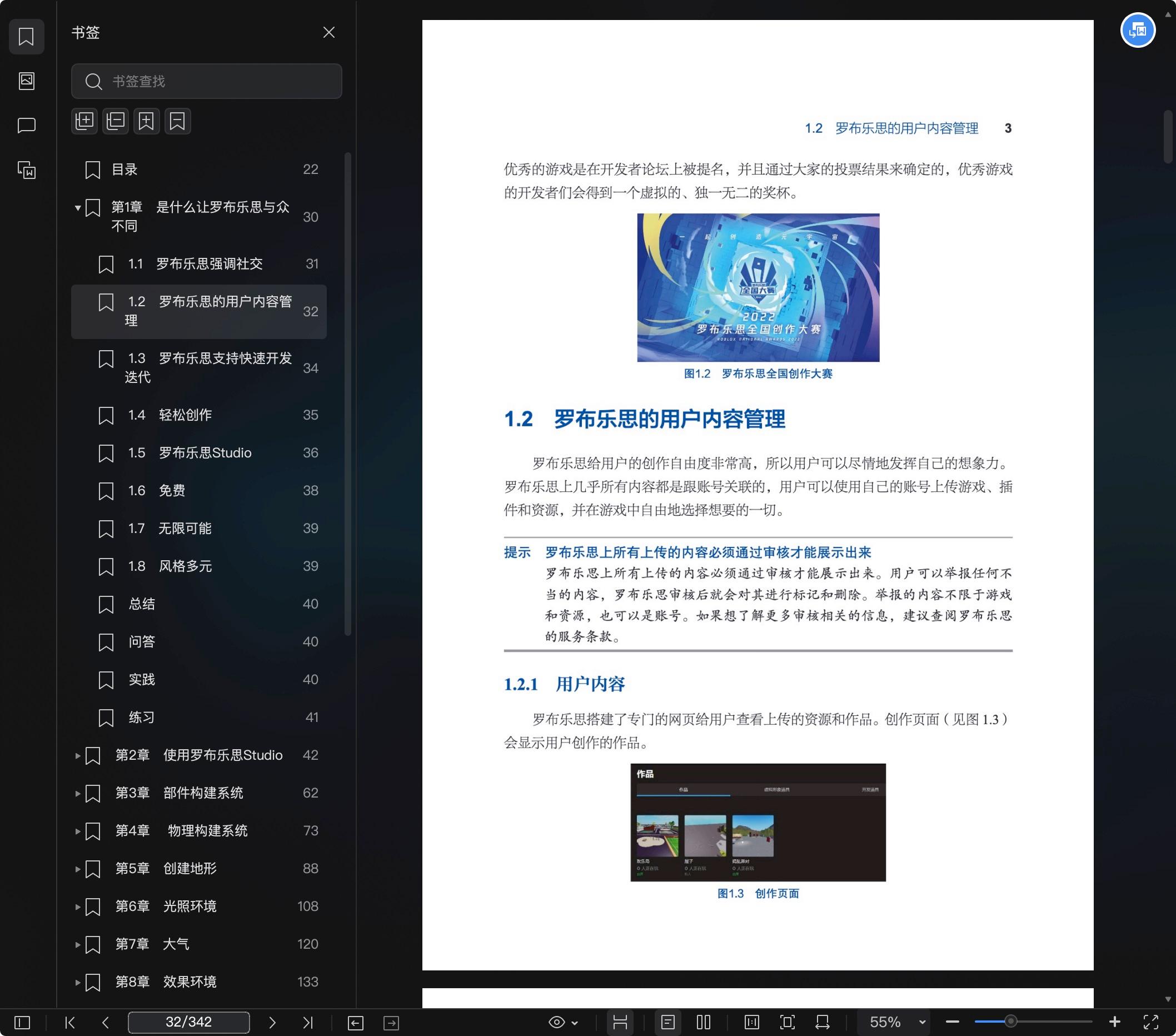Open 1.7 无限可能 bookmark

click(x=199, y=529)
